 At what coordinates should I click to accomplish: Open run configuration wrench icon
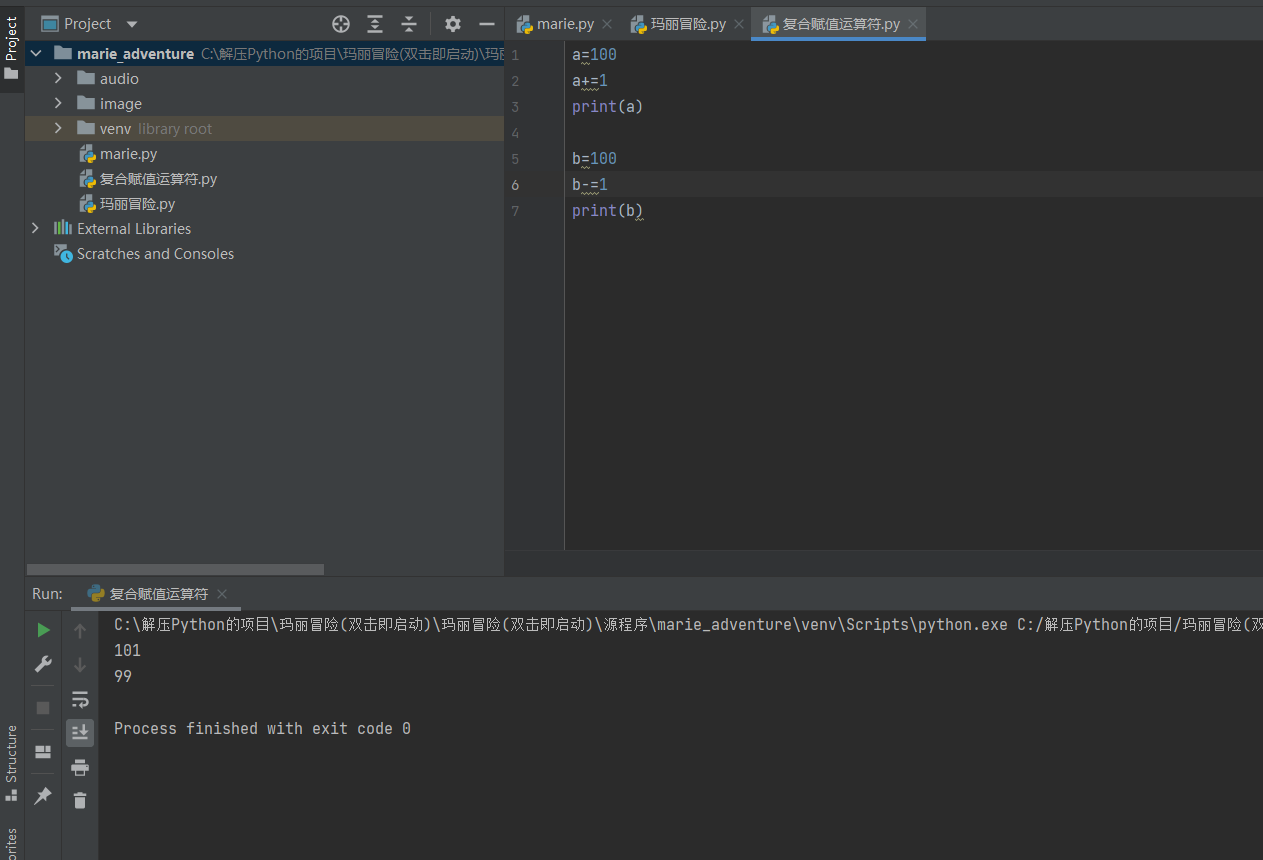(43, 664)
